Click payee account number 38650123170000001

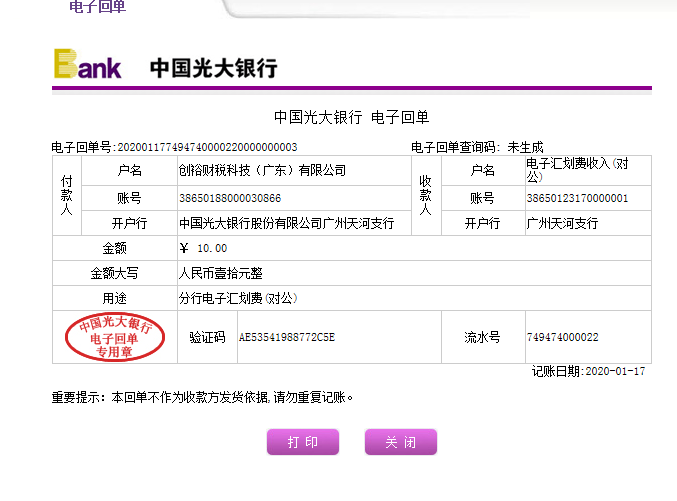click(x=577, y=198)
